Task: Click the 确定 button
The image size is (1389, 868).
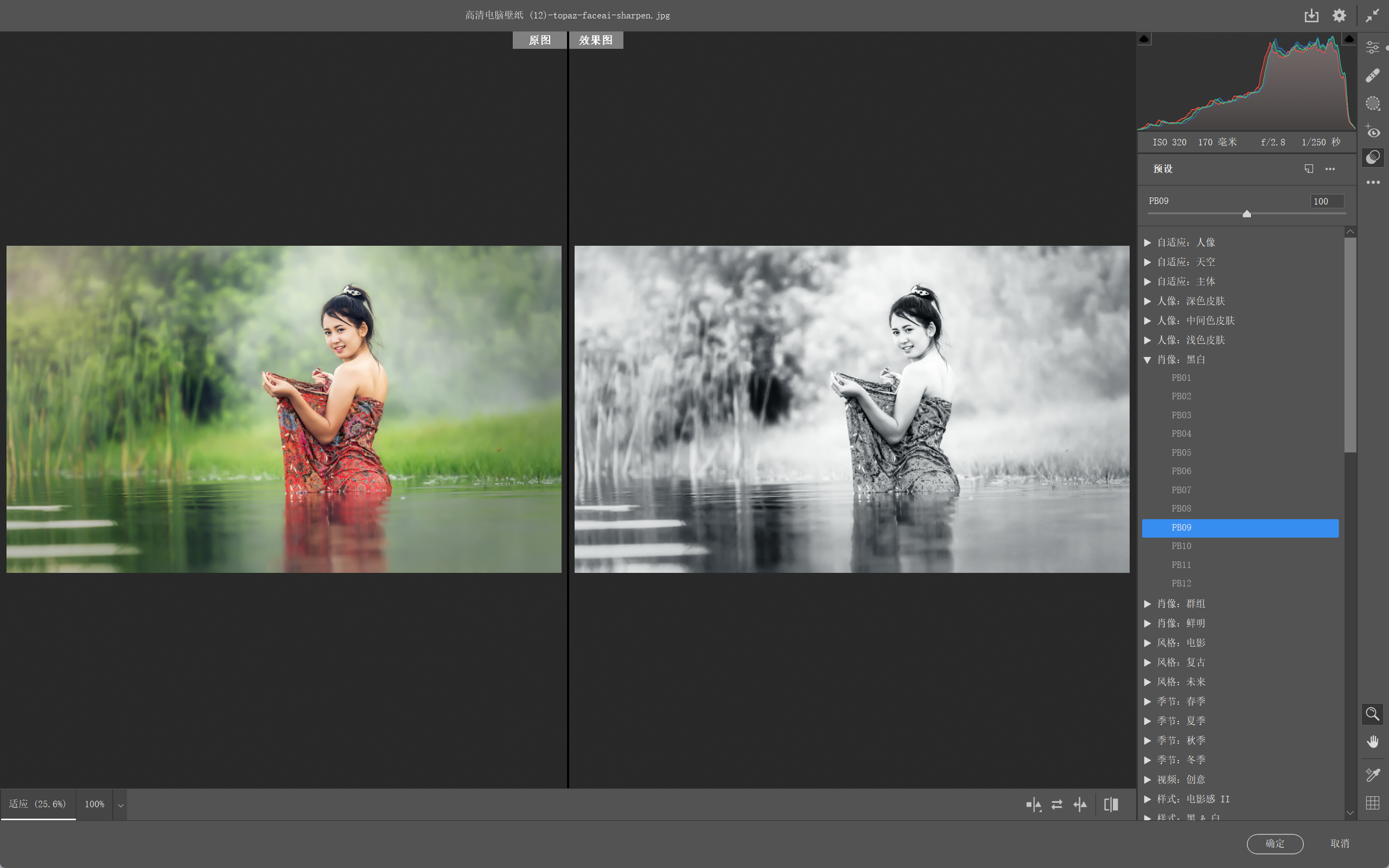Action: tap(1275, 843)
